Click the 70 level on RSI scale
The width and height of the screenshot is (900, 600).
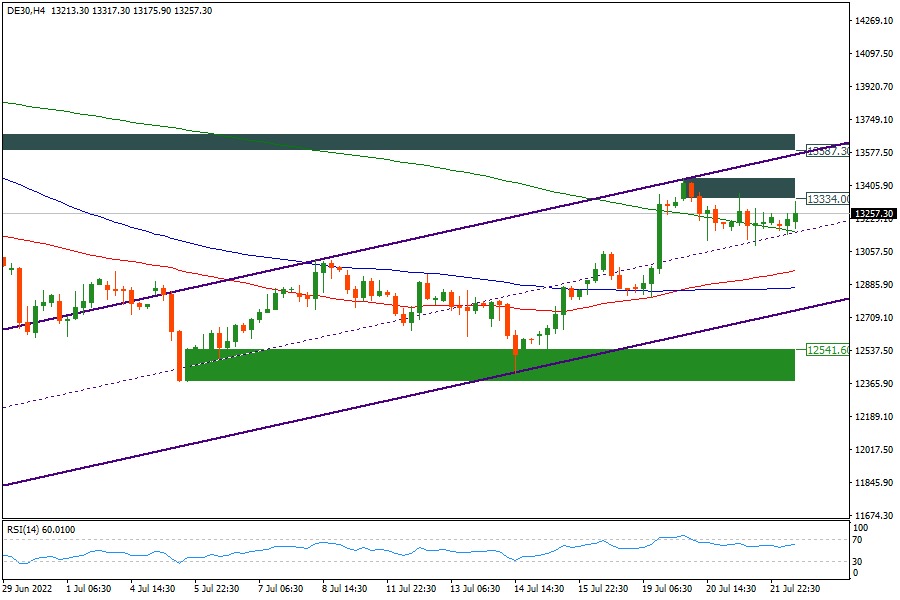click(x=856, y=540)
